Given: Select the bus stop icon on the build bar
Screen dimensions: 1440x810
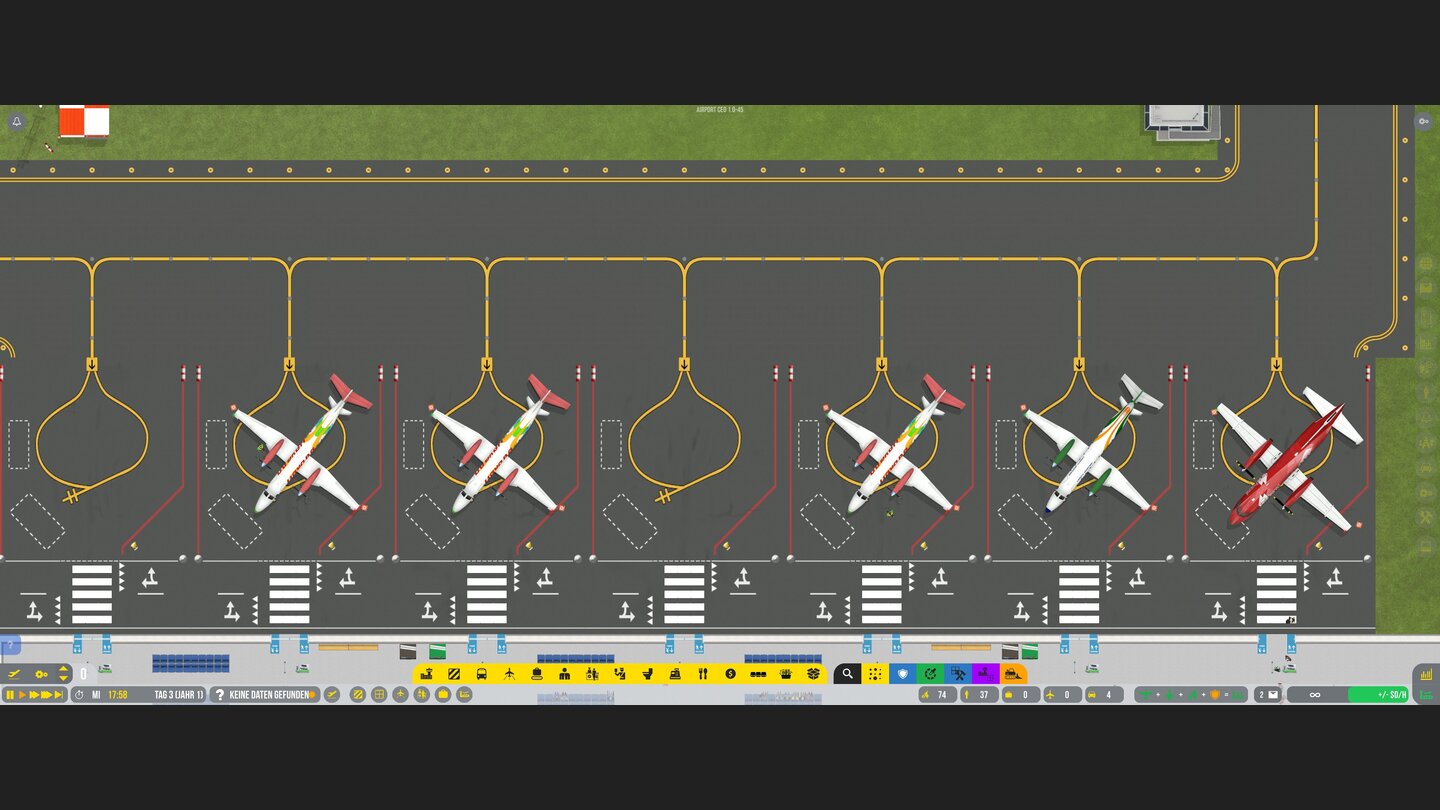Looking at the screenshot, I should 482,674.
